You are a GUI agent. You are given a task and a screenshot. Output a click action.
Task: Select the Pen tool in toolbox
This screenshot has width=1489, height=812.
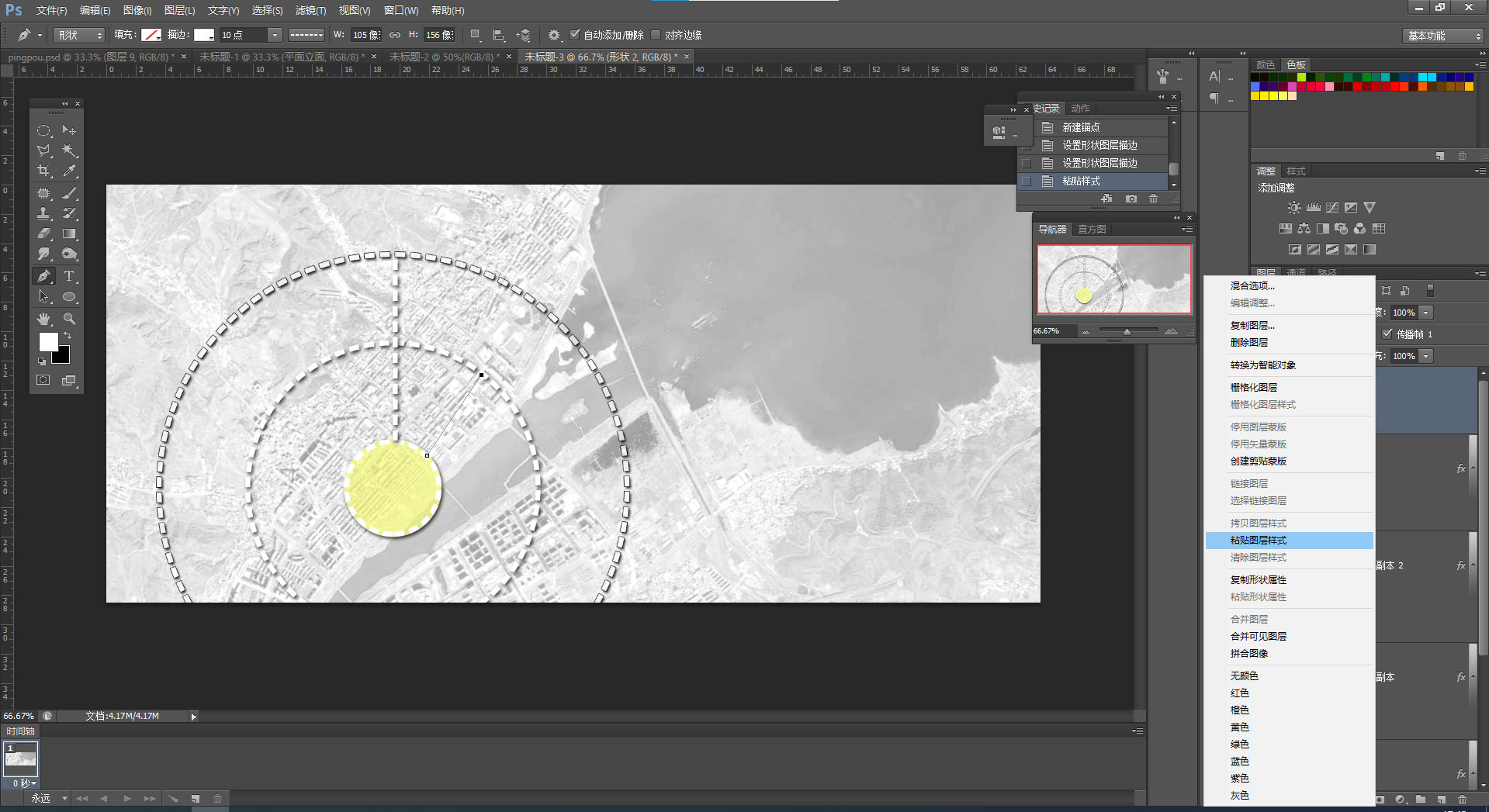(44, 276)
